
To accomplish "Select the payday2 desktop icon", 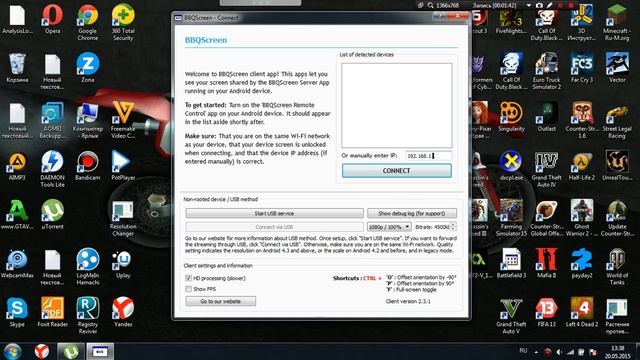I will click(x=582, y=264).
